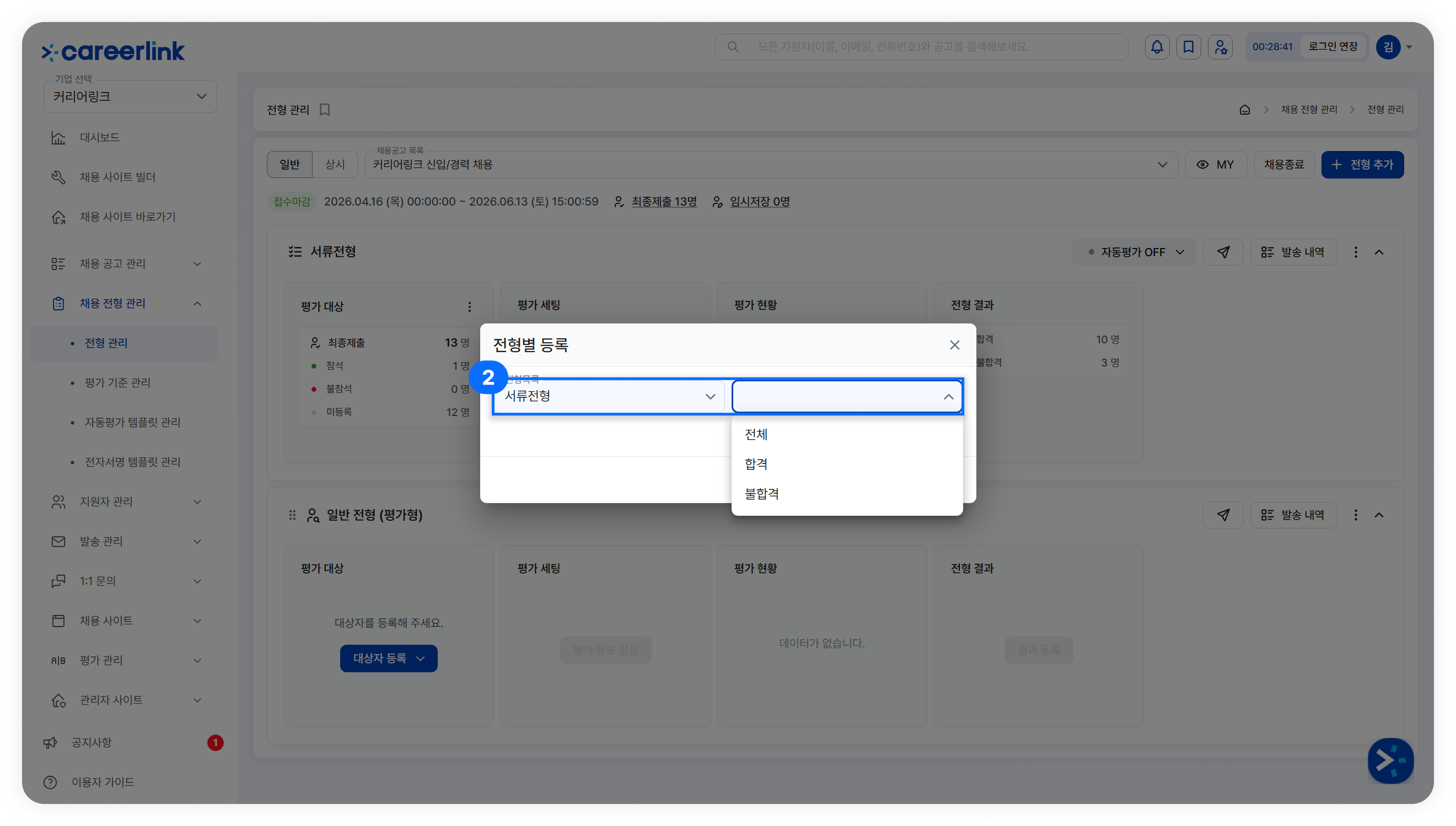Open the 기업 선택 커리어링크 dropdown
The image size is (1456, 826).
[130, 96]
